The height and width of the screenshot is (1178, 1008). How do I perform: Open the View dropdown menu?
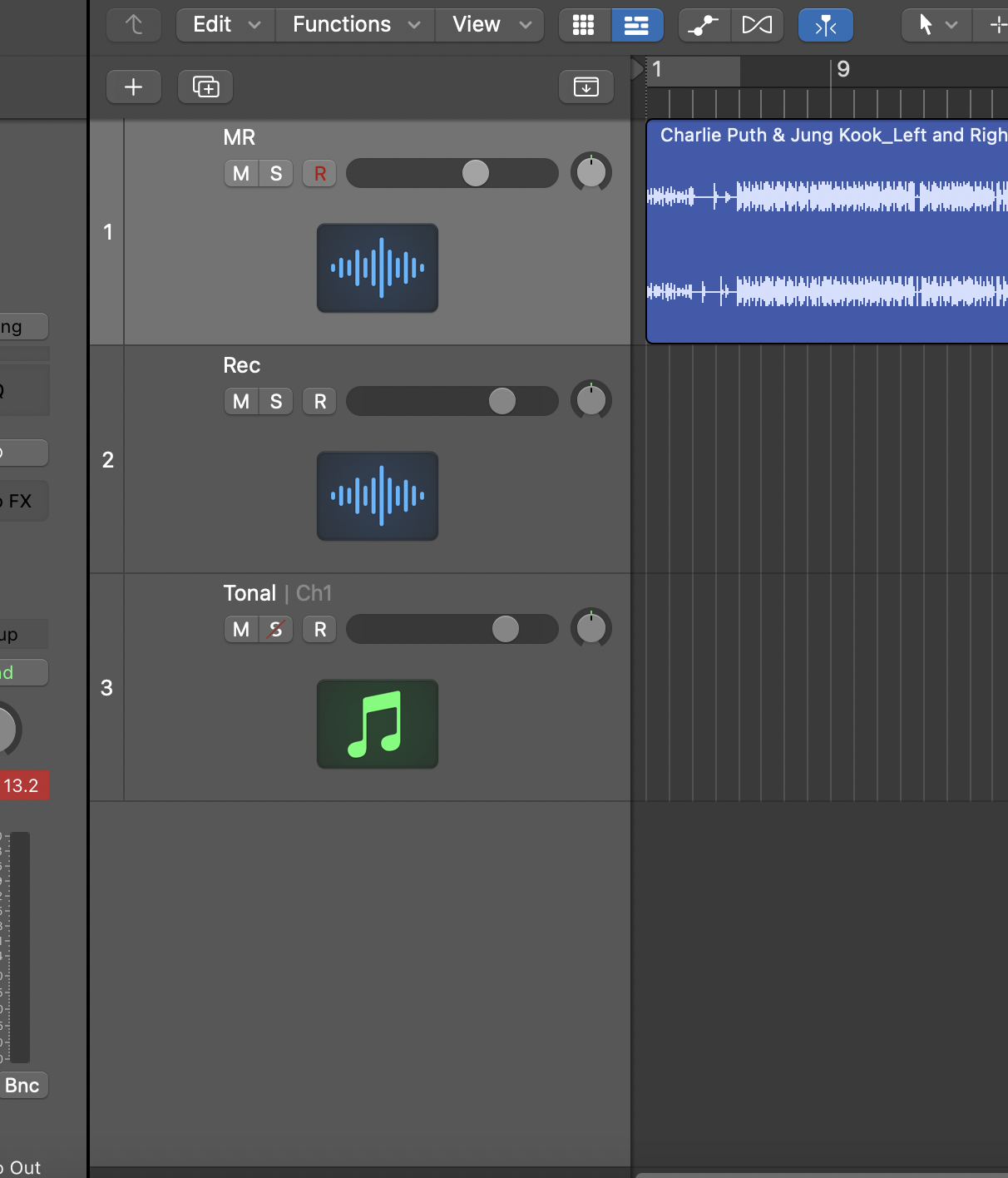pos(490,25)
